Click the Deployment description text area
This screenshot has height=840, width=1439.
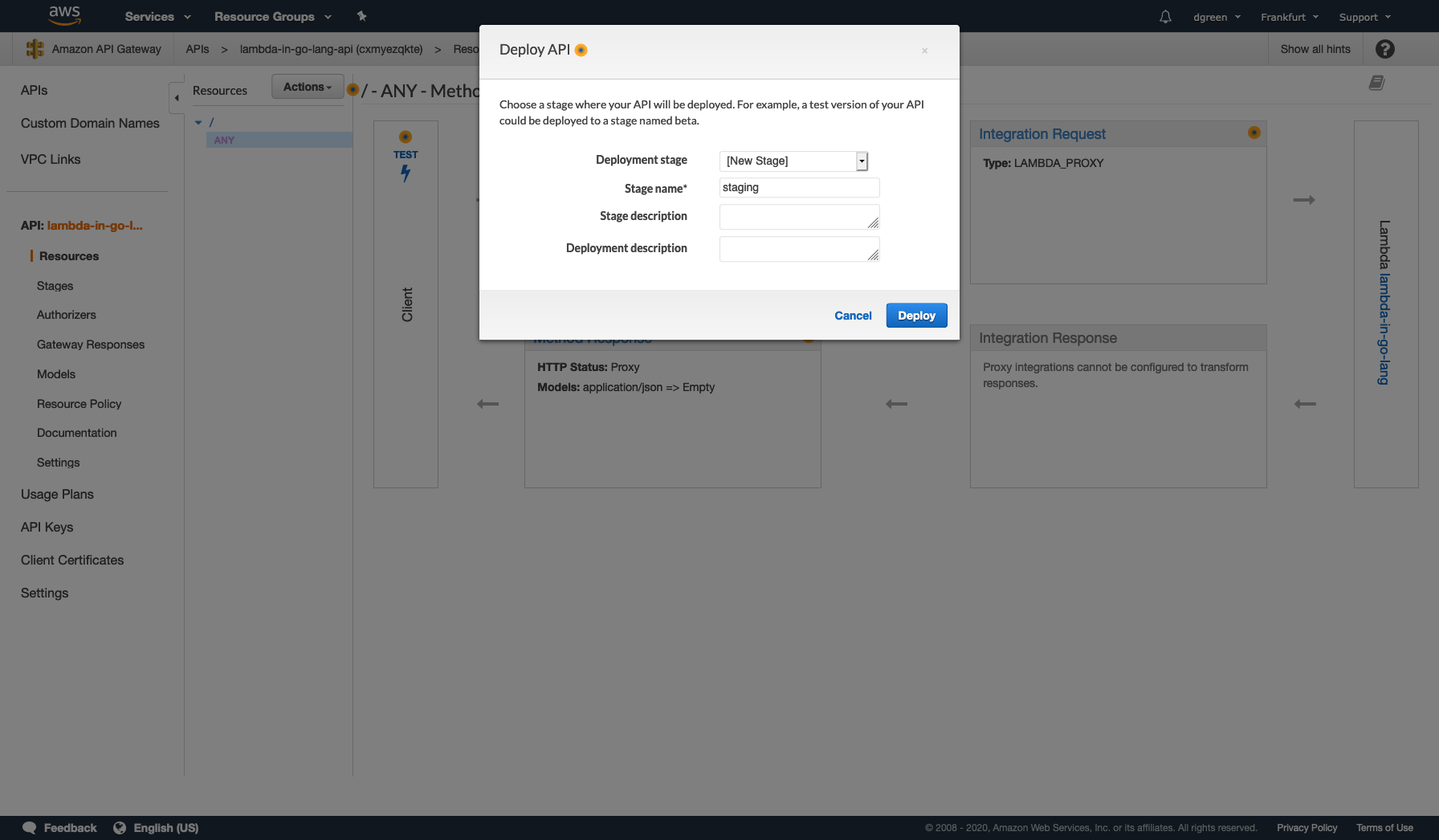[799, 249]
